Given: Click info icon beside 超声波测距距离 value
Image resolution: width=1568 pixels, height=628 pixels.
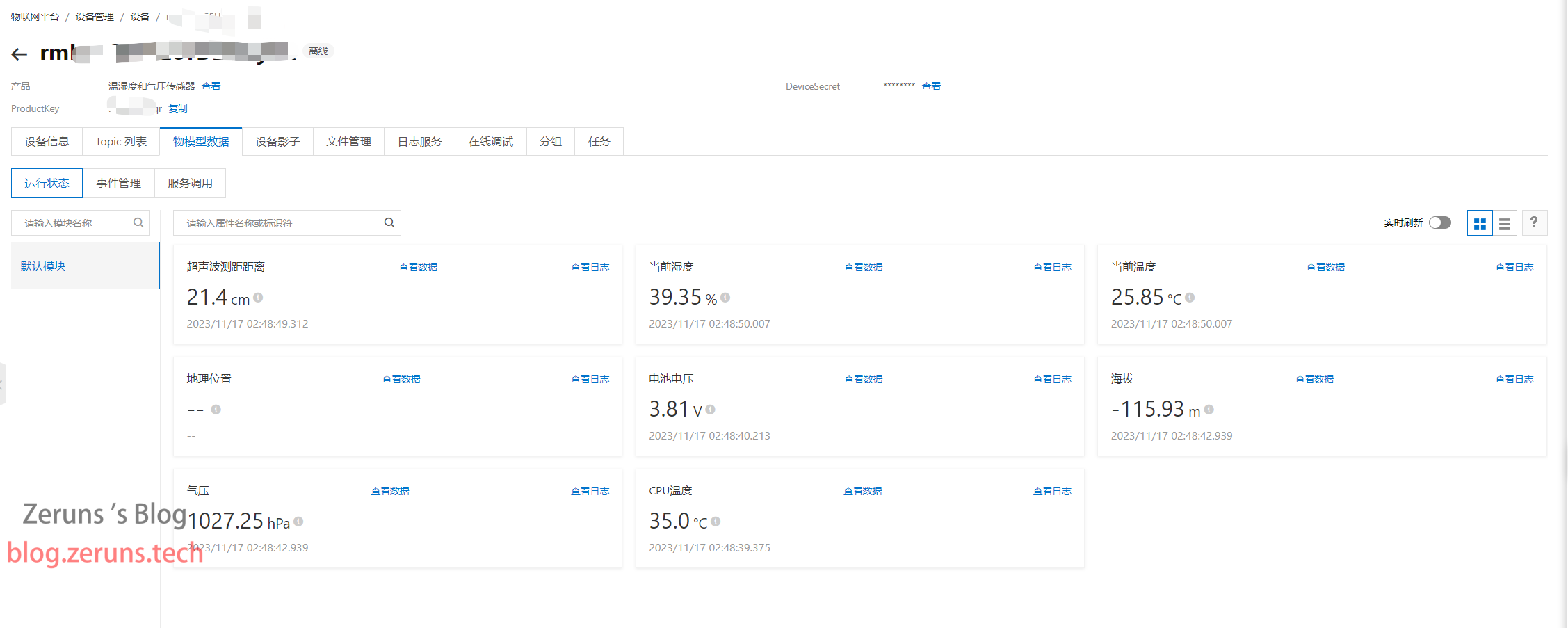Looking at the screenshot, I should [x=258, y=298].
